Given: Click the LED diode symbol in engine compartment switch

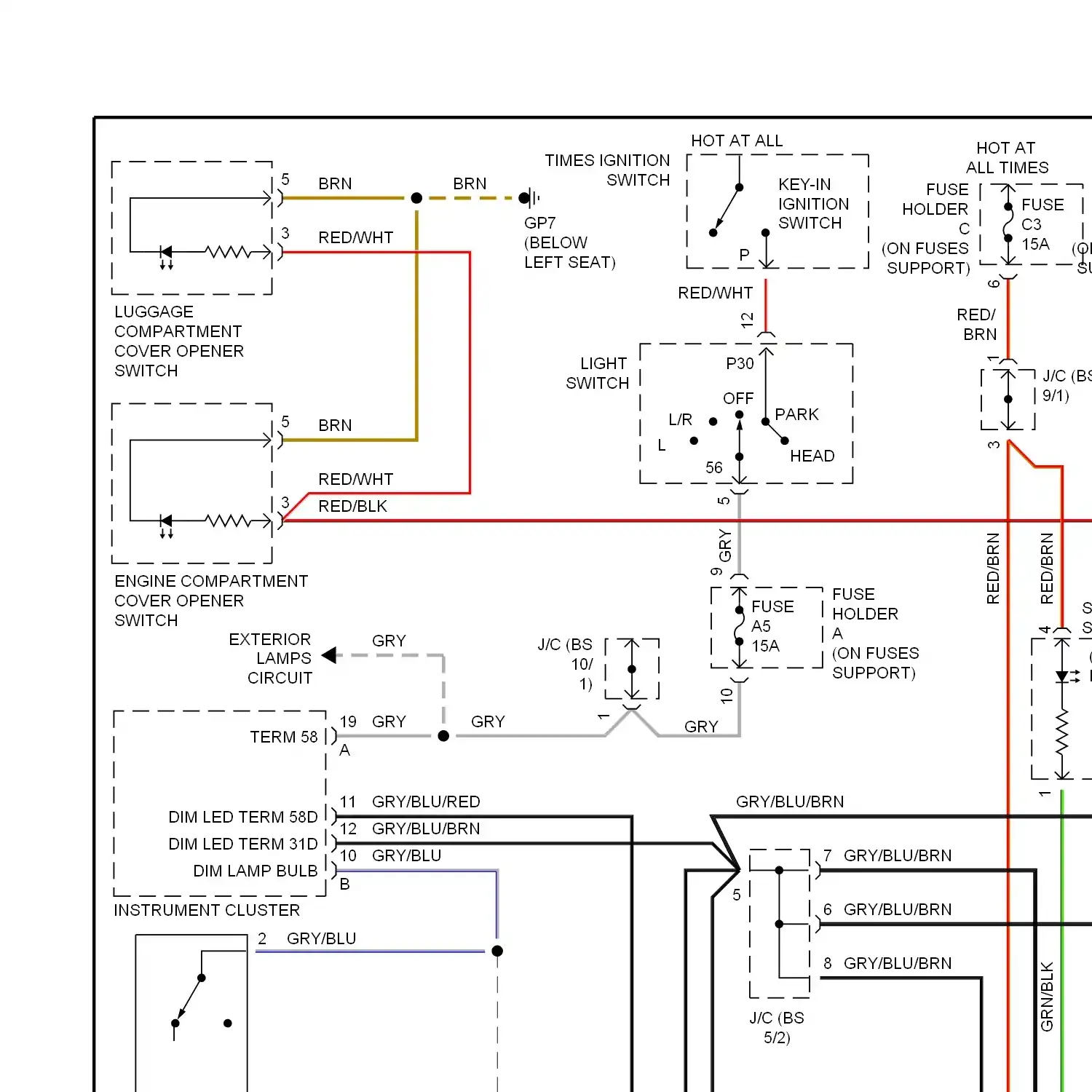Looking at the screenshot, I should 166,525.
